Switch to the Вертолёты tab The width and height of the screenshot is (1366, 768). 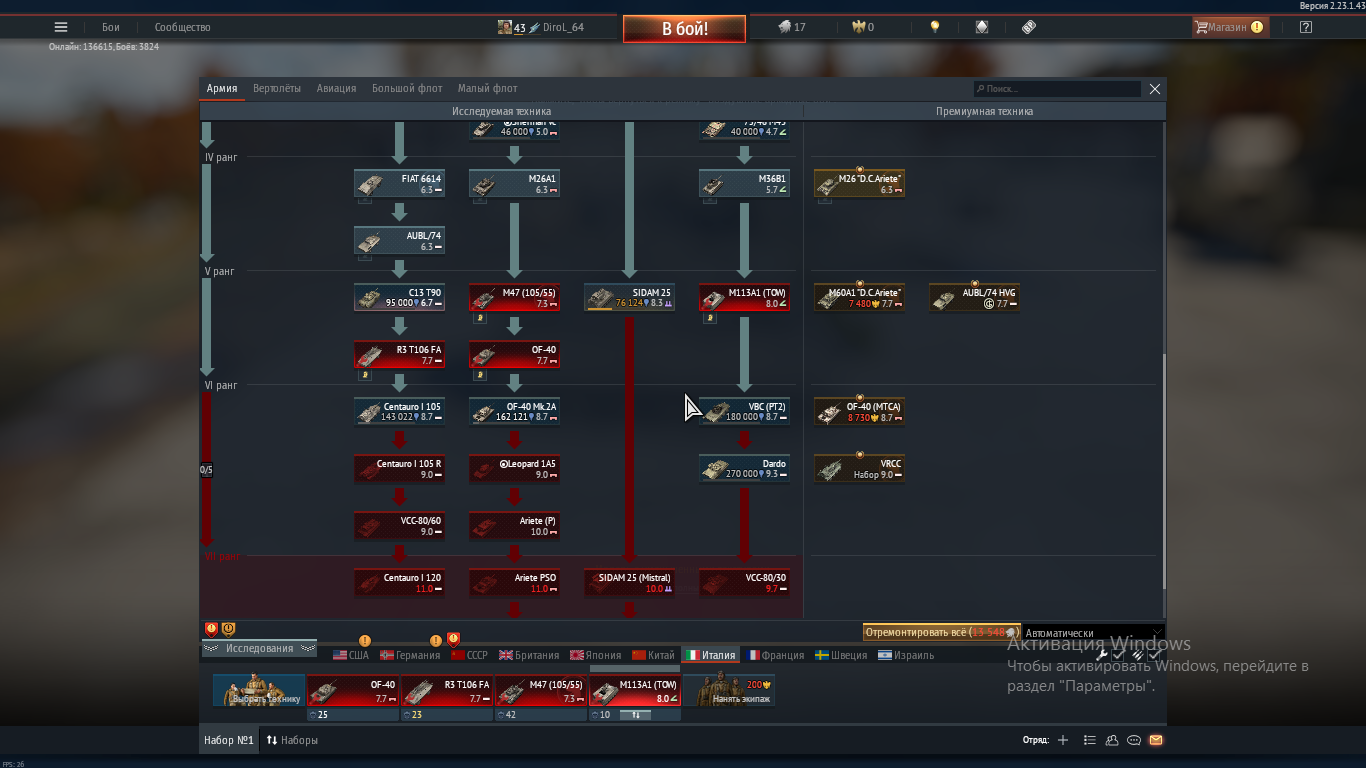[277, 88]
